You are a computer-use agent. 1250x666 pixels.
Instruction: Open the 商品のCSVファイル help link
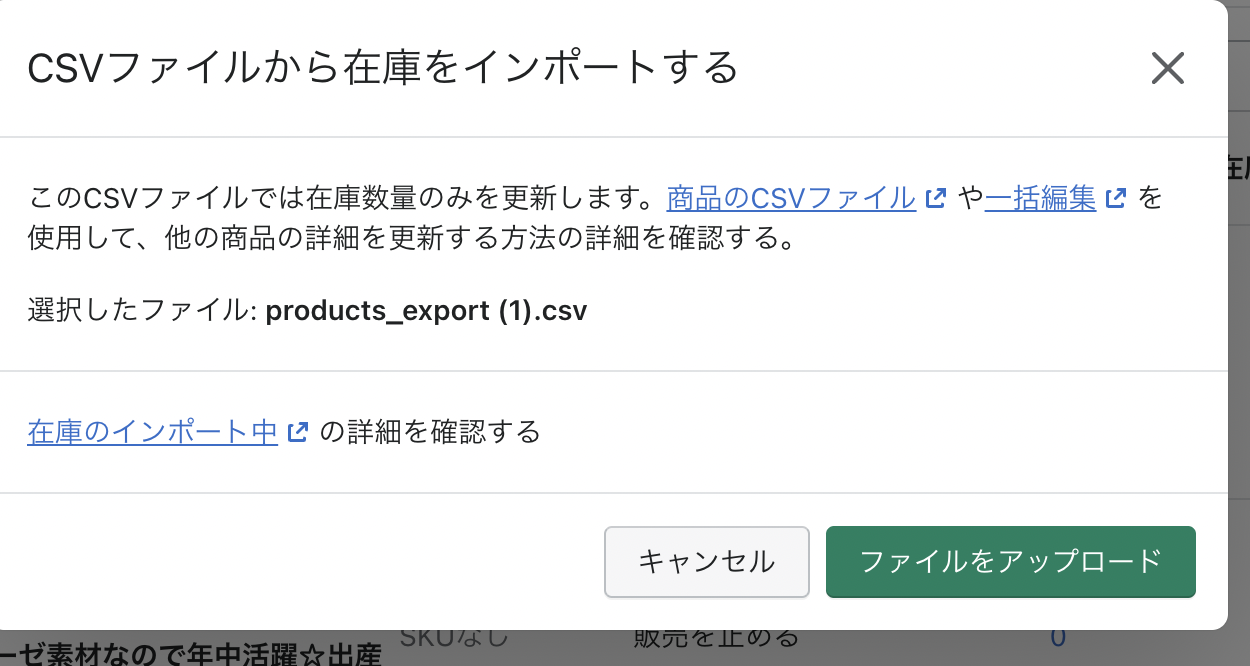pyautogui.click(x=791, y=198)
